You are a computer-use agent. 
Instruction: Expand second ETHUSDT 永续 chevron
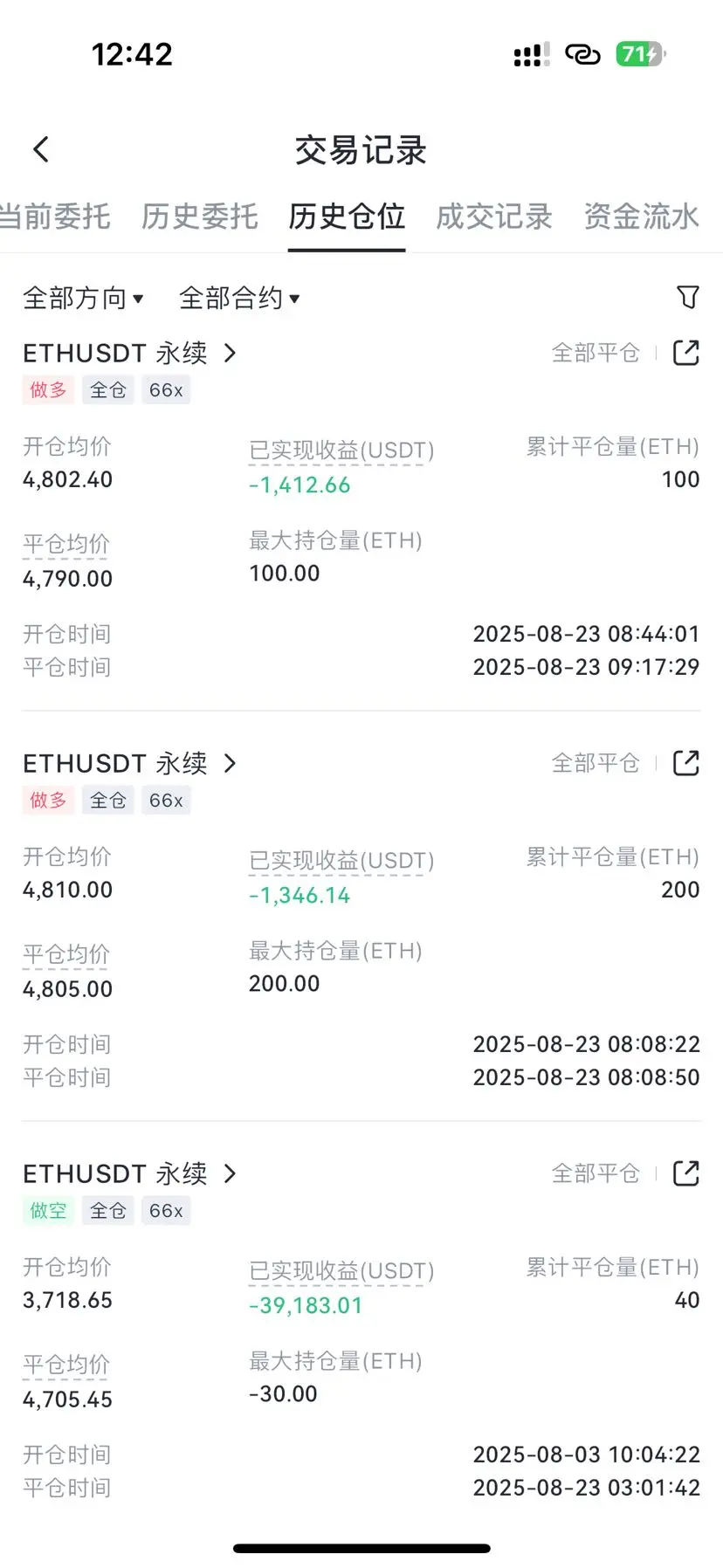click(230, 763)
